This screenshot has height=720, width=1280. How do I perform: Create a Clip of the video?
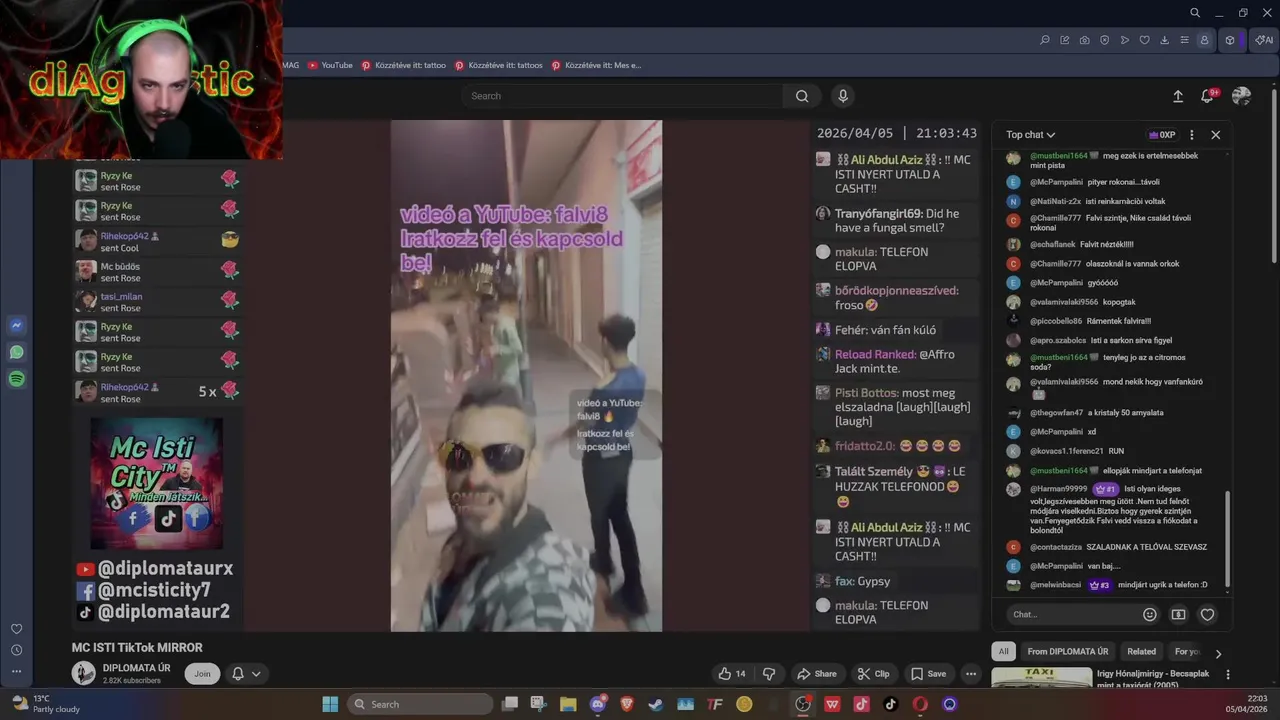click(x=873, y=674)
